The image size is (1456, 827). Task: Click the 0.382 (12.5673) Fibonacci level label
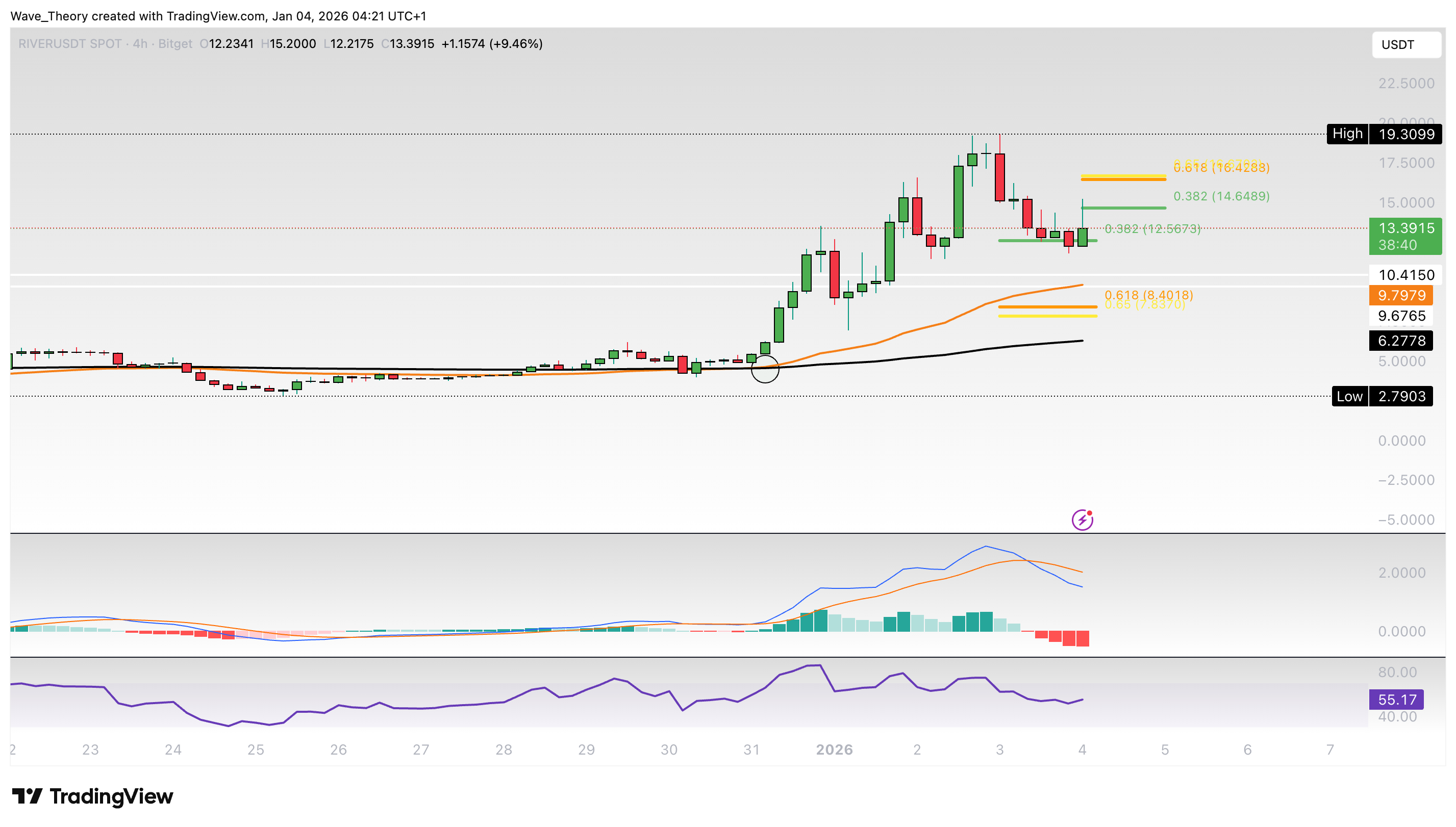pyautogui.click(x=1152, y=228)
